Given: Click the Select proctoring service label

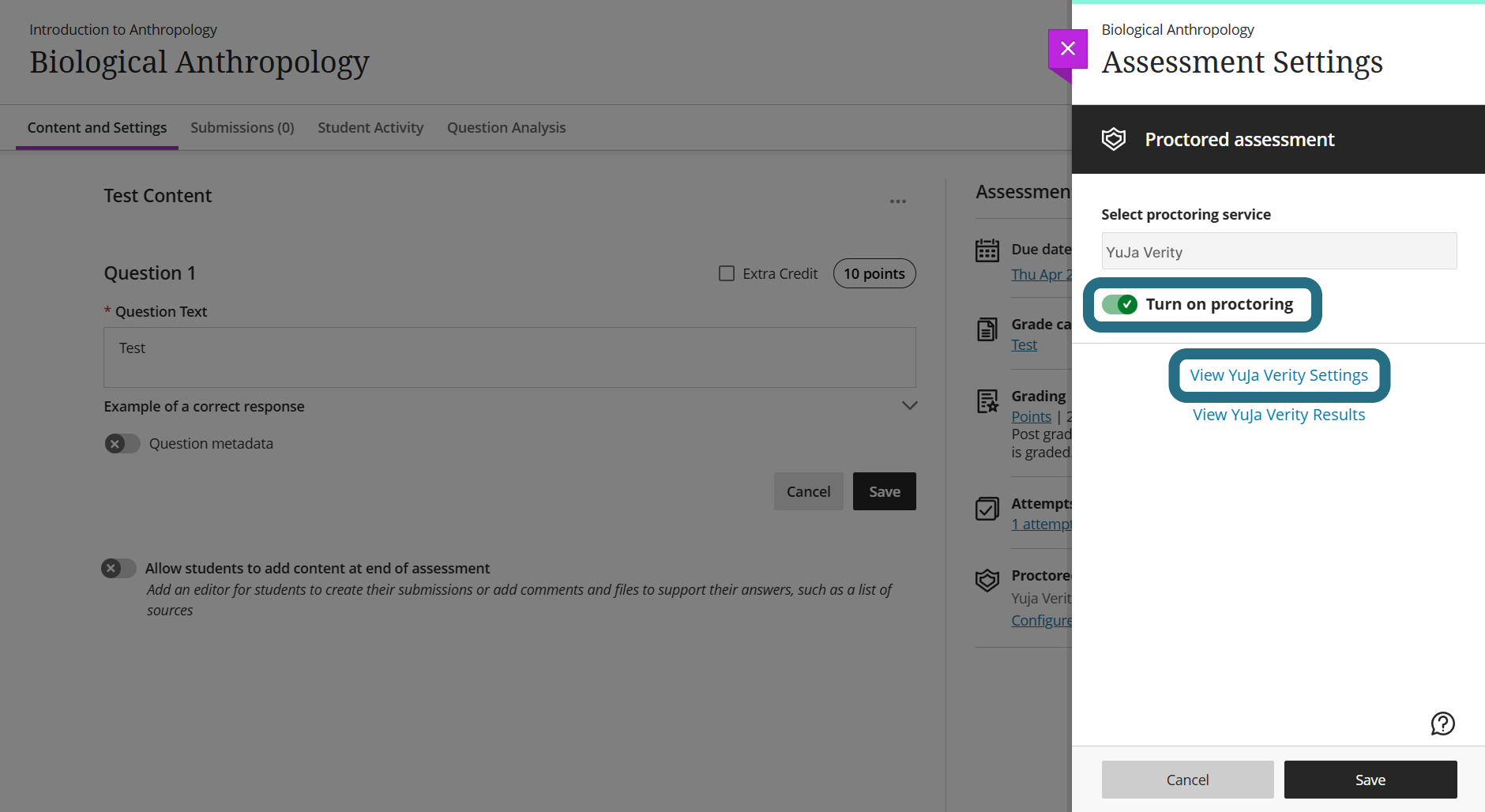Looking at the screenshot, I should (1186, 214).
